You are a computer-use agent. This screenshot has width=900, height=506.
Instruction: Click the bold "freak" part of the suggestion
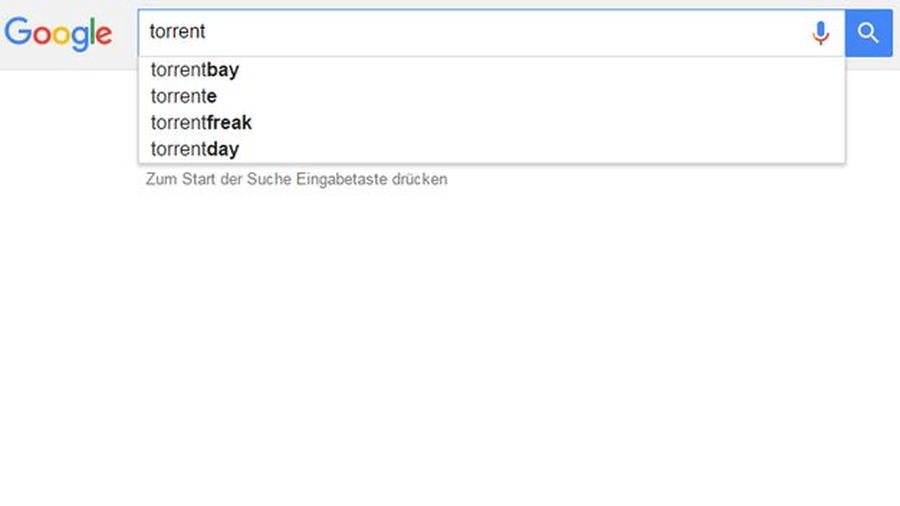229,123
